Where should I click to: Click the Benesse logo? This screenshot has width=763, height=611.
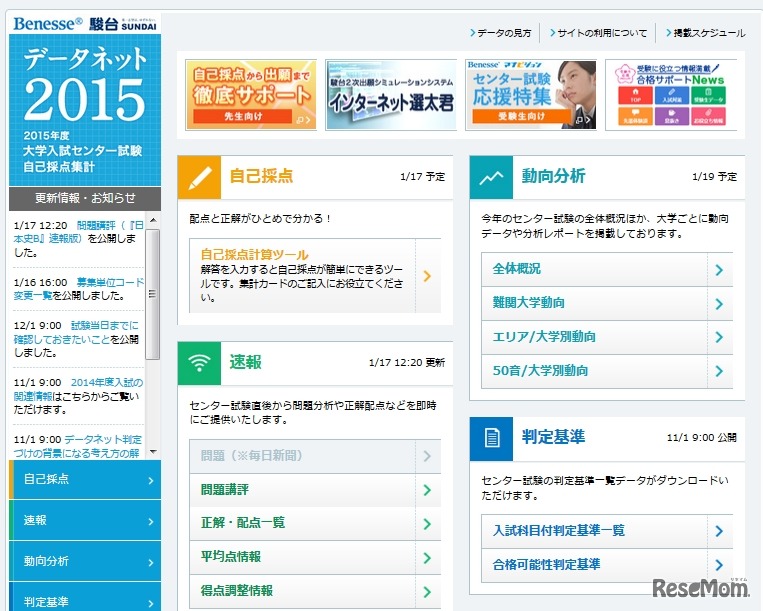point(48,23)
